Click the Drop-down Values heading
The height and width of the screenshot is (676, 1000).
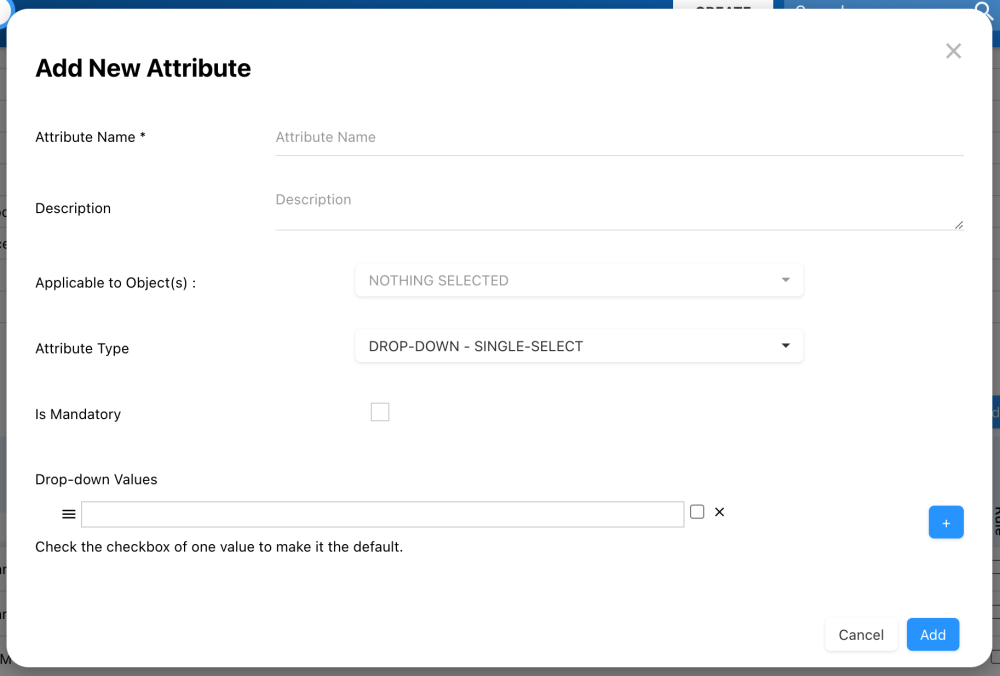pyautogui.click(x=96, y=480)
